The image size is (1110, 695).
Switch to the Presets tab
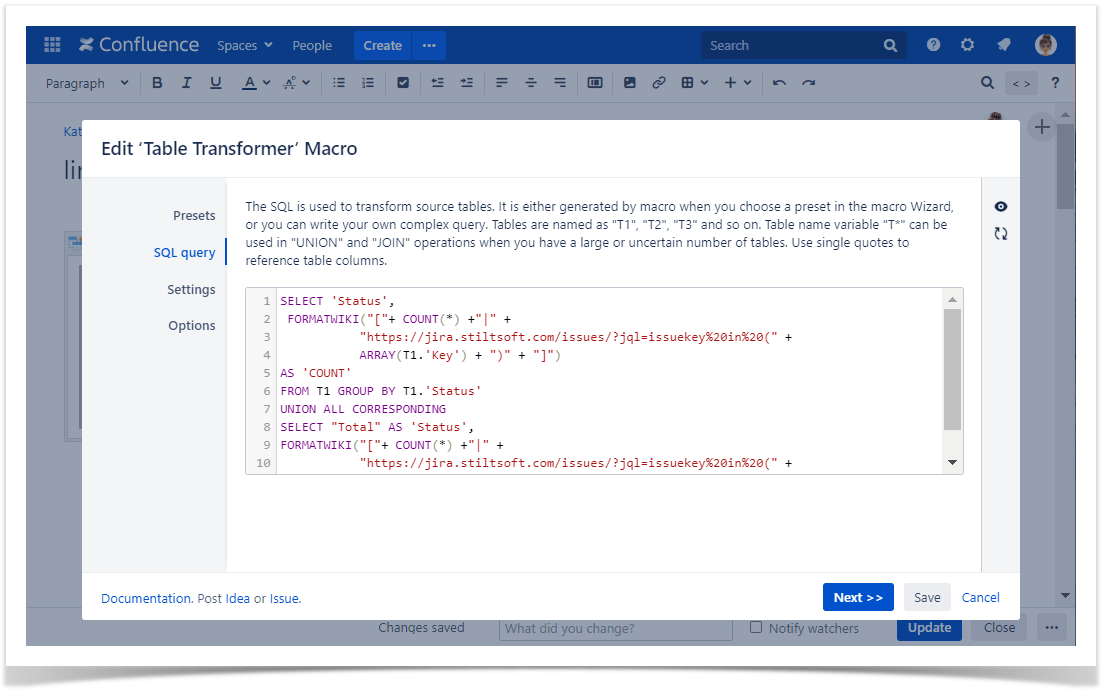click(194, 216)
